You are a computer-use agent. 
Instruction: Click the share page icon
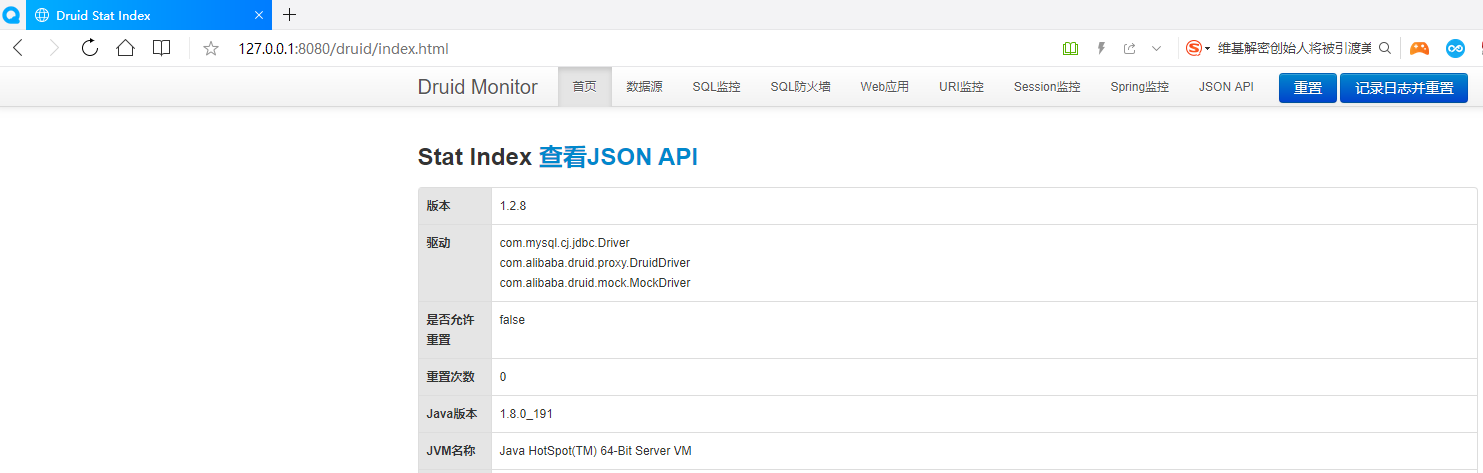point(1129,48)
